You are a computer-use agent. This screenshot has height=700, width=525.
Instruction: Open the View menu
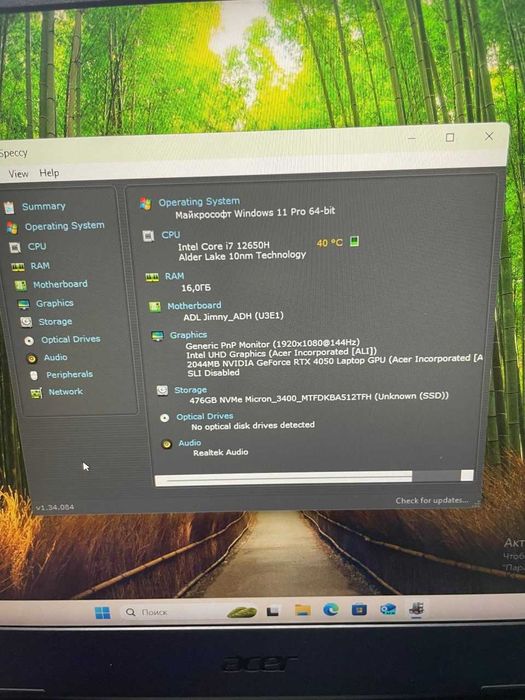[18, 174]
